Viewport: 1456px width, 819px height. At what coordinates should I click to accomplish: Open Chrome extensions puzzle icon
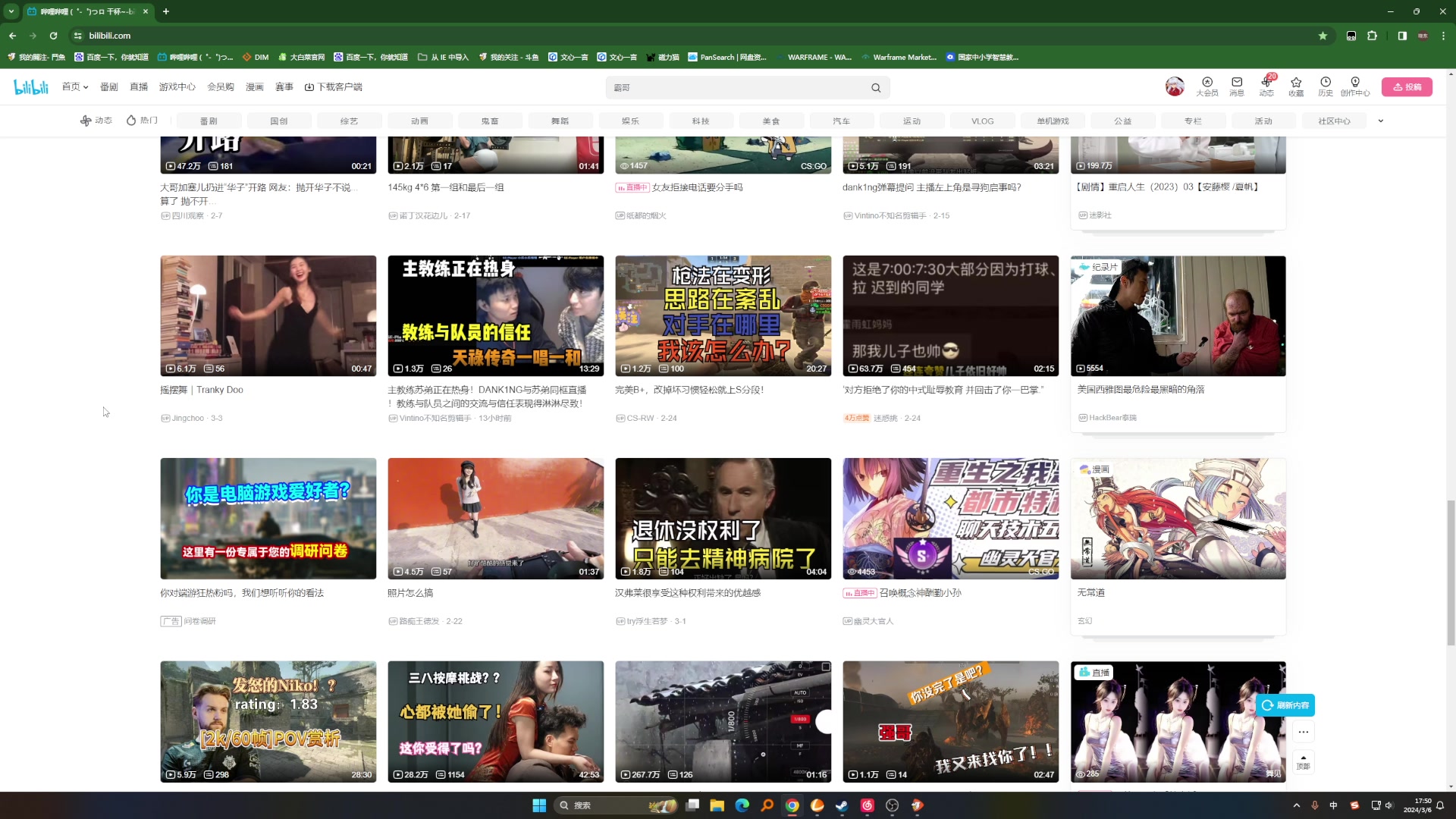pos(1372,36)
